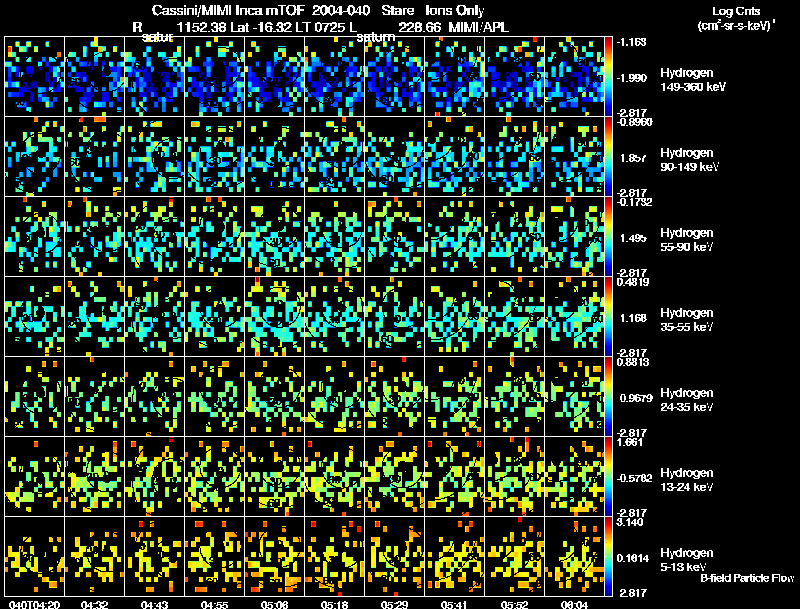The width and height of the screenshot is (800, 609).
Task: Click the 'MIMI/APL' credit text
Action: pos(479,27)
